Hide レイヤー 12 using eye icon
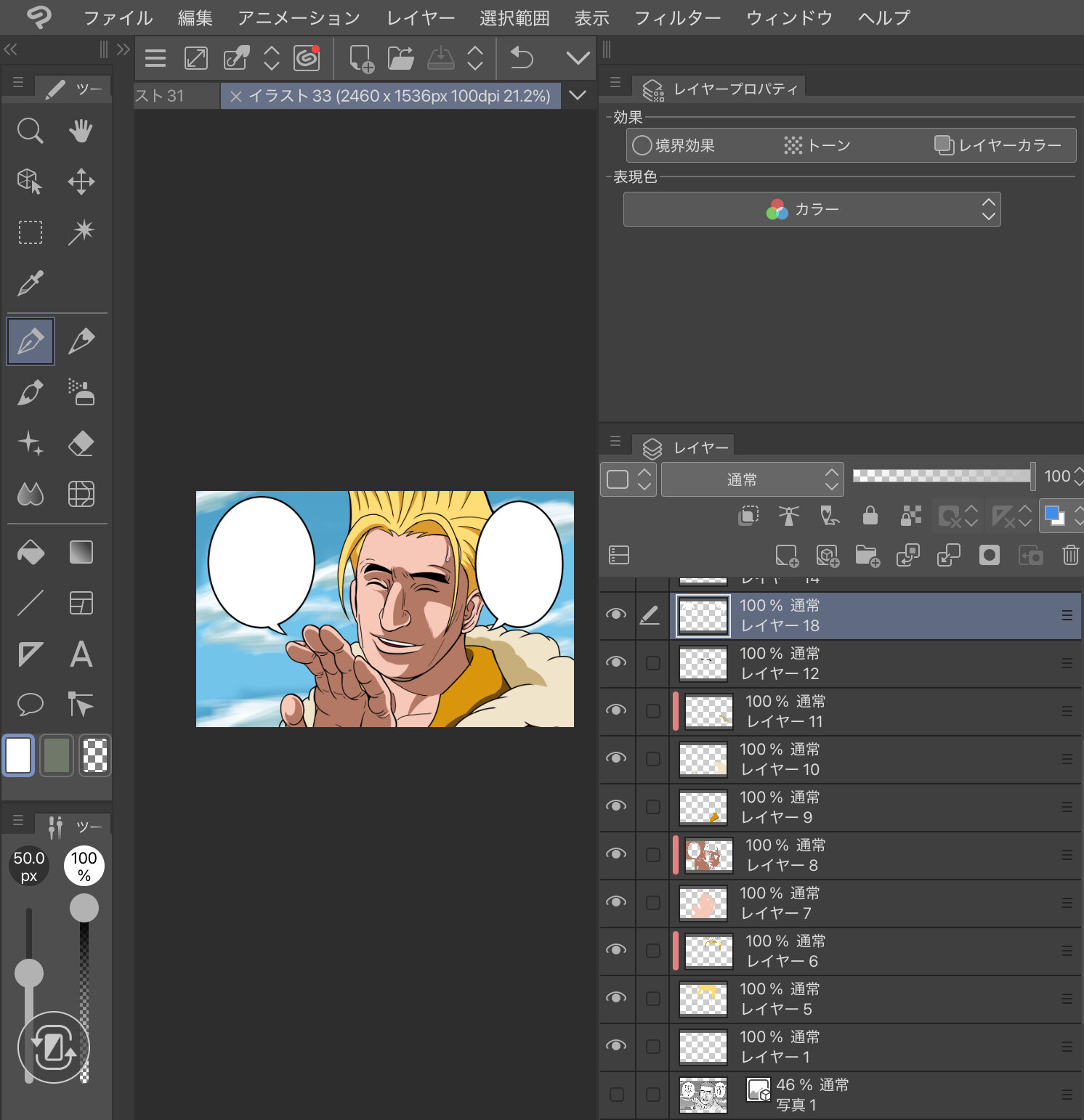The width and height of the screenshot is (1084, 1120). point(616,662)
